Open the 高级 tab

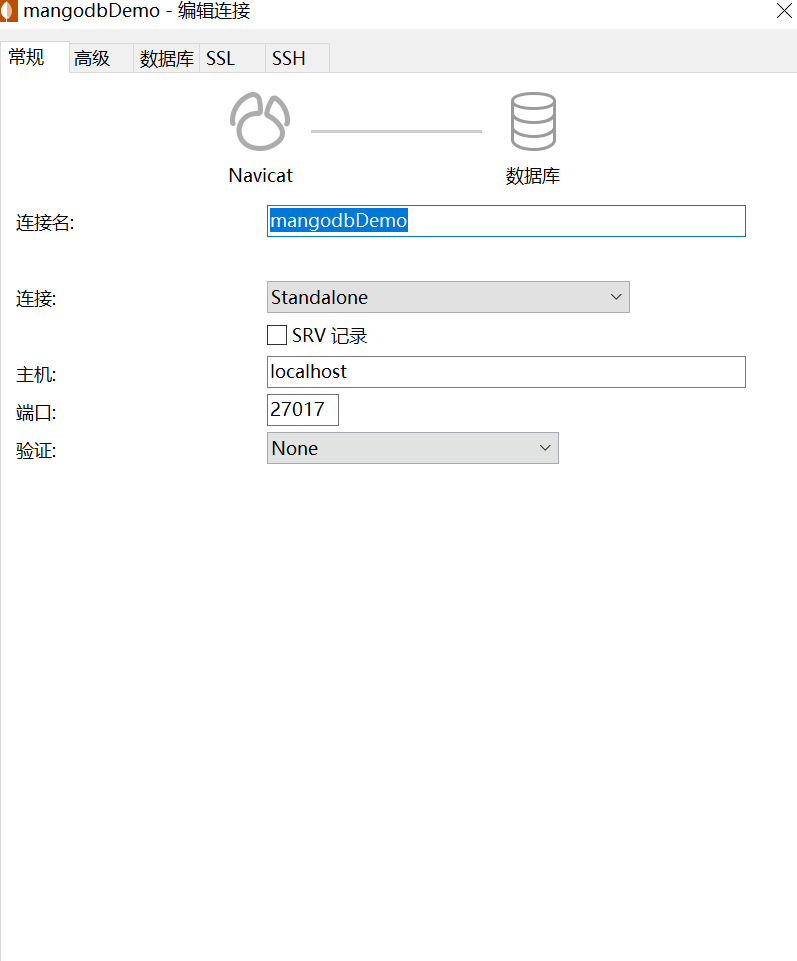tap(101, 58)
